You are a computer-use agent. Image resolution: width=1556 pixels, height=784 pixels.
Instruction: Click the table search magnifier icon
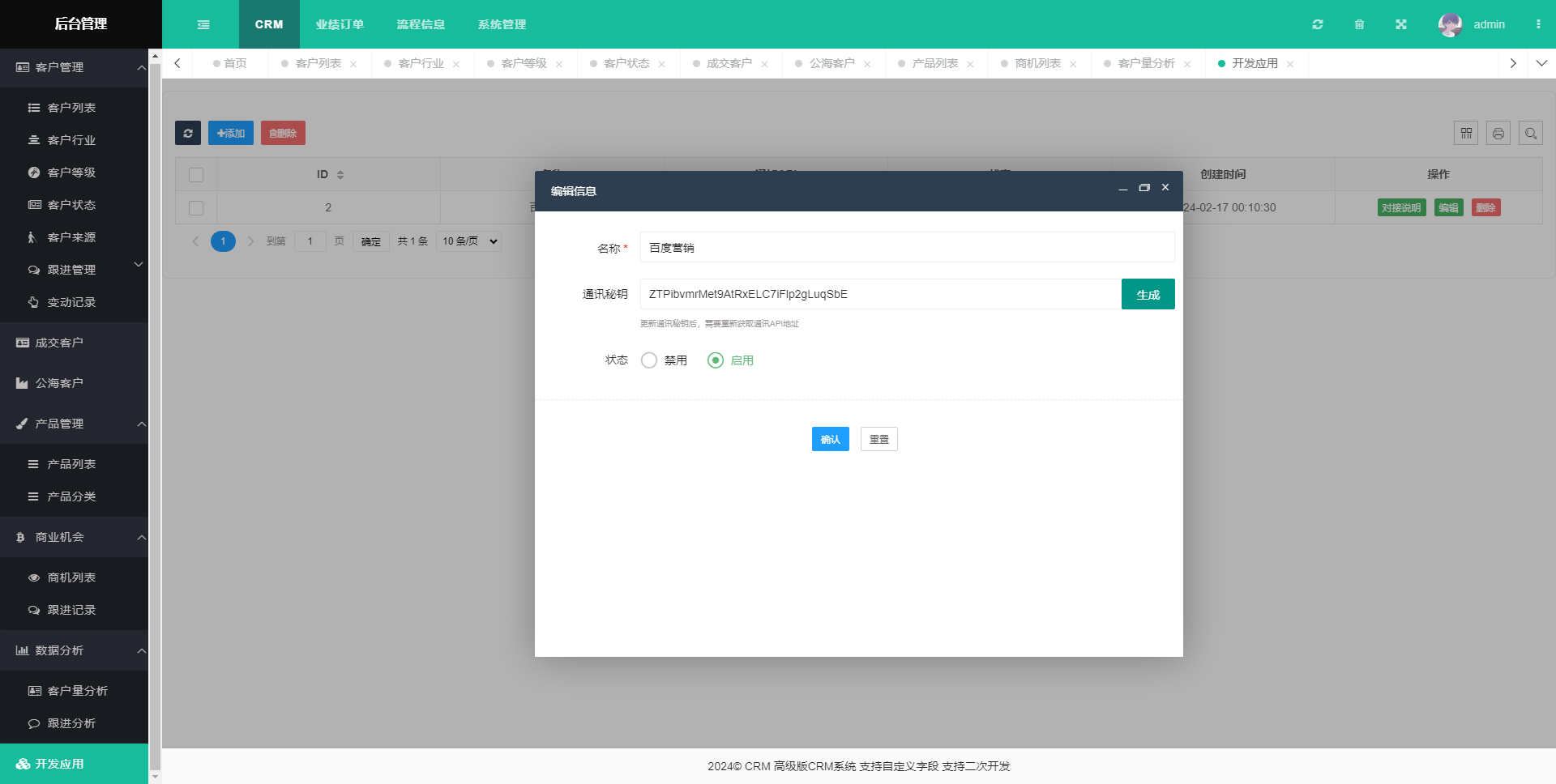(1531, 133)
